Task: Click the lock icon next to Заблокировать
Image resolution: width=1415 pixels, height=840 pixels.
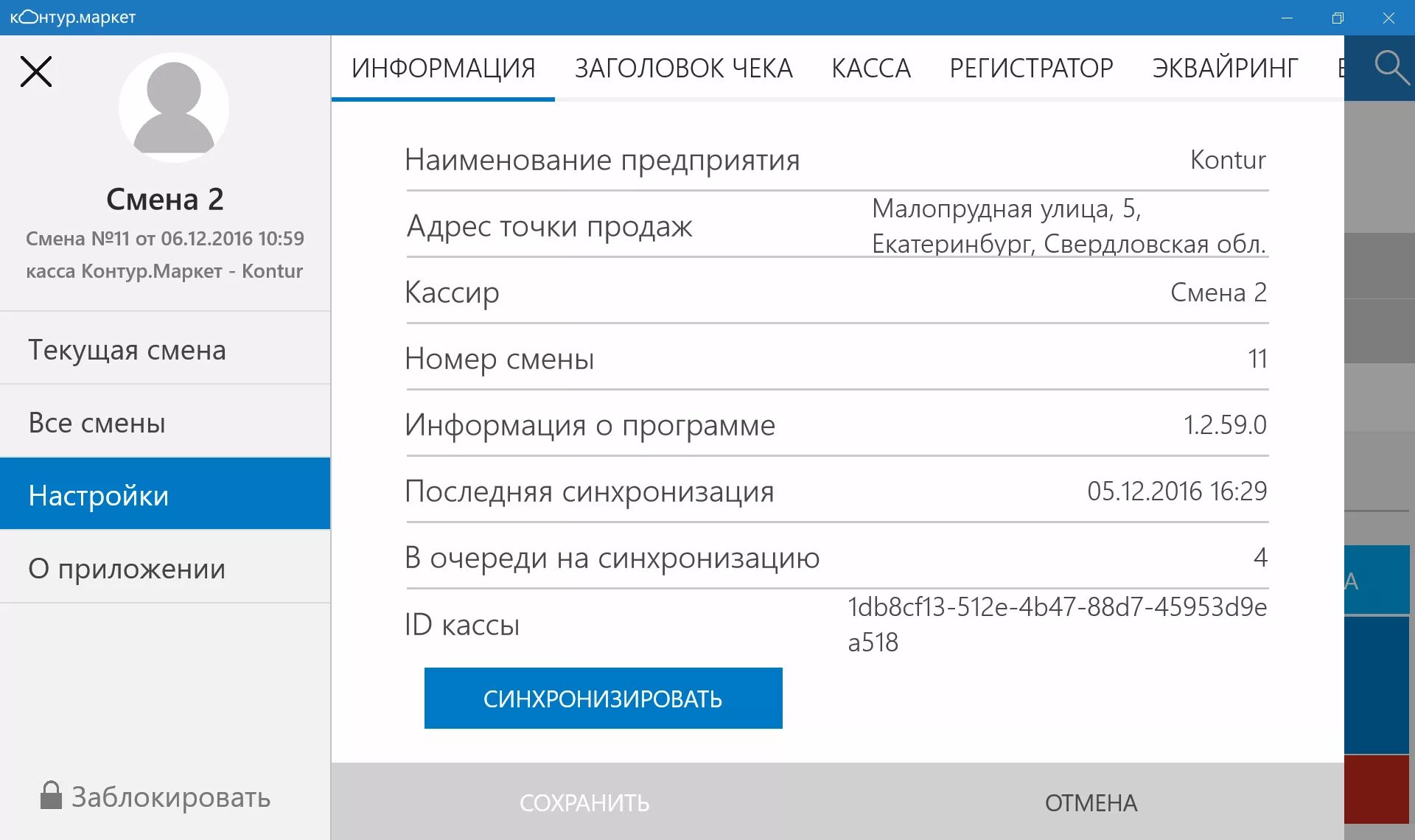Action: click(51, 795)
